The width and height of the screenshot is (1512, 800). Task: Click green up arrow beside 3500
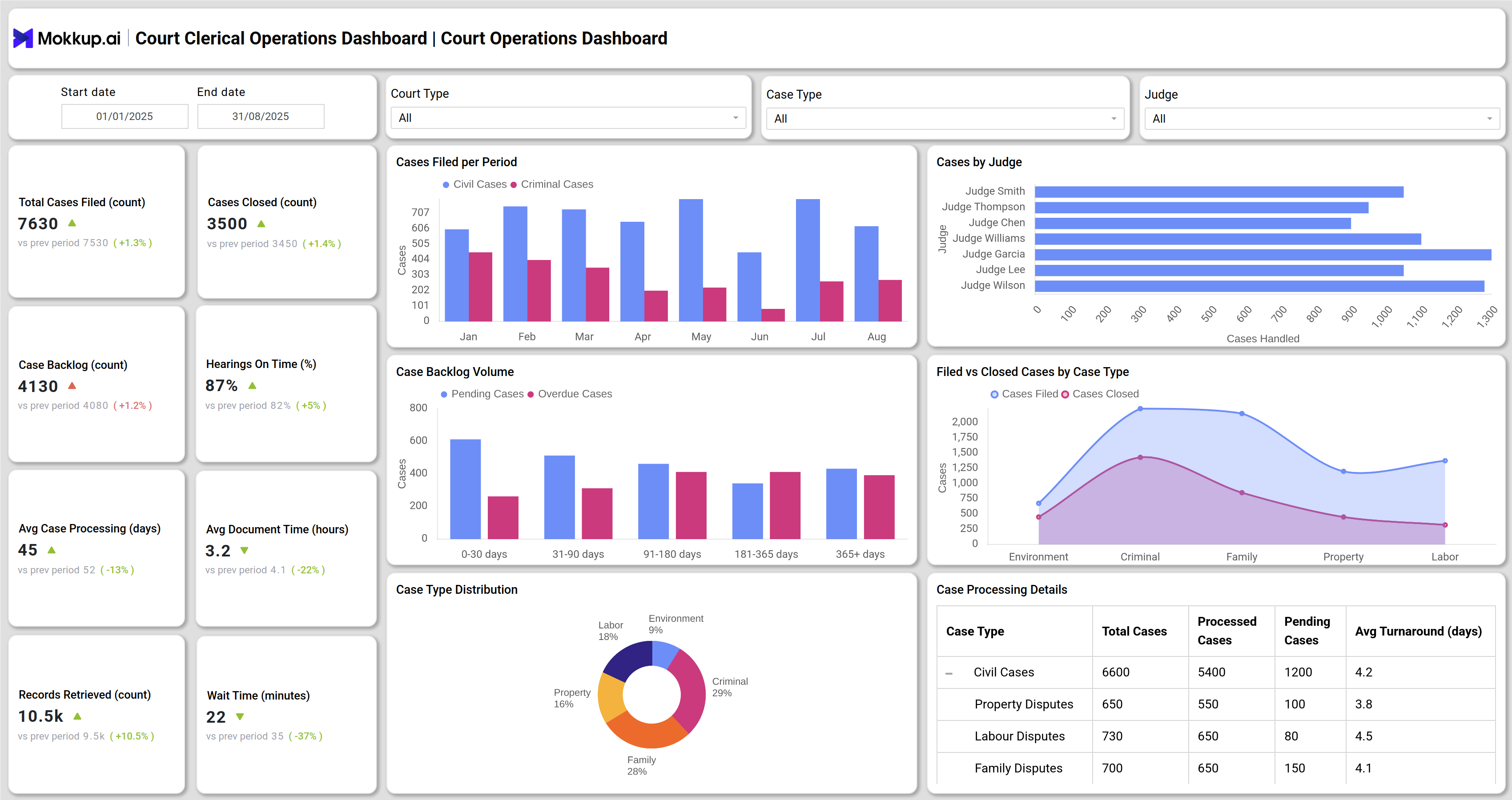tap(261, 224)
